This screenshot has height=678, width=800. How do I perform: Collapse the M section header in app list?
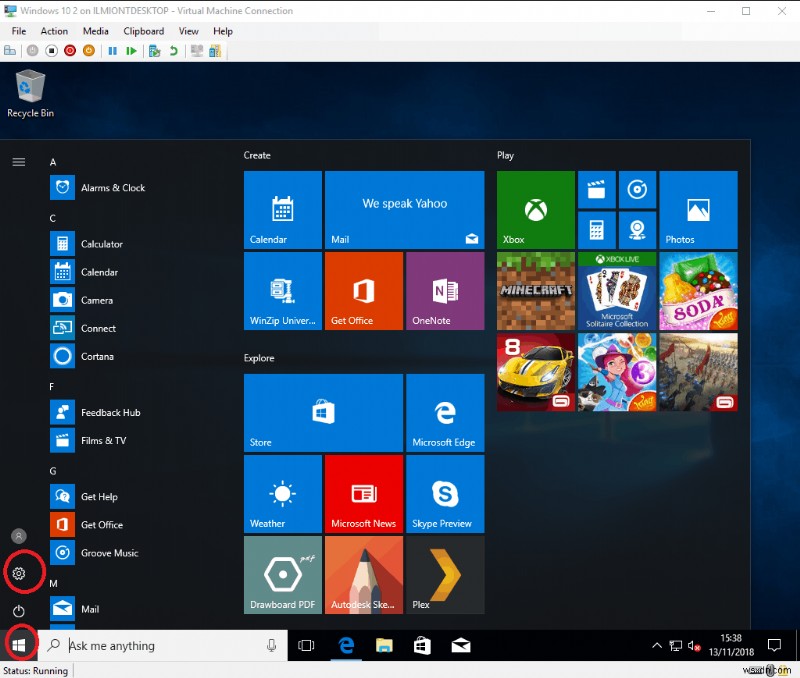click(52, 581)
